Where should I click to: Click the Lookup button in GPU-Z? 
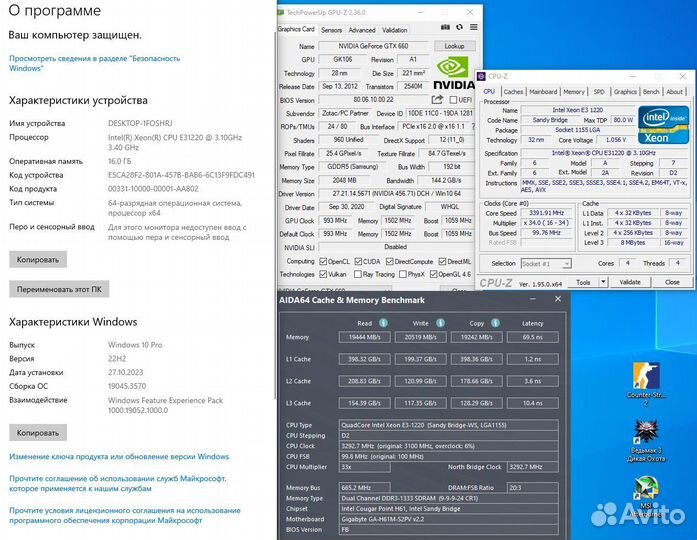tap(454, 46)
